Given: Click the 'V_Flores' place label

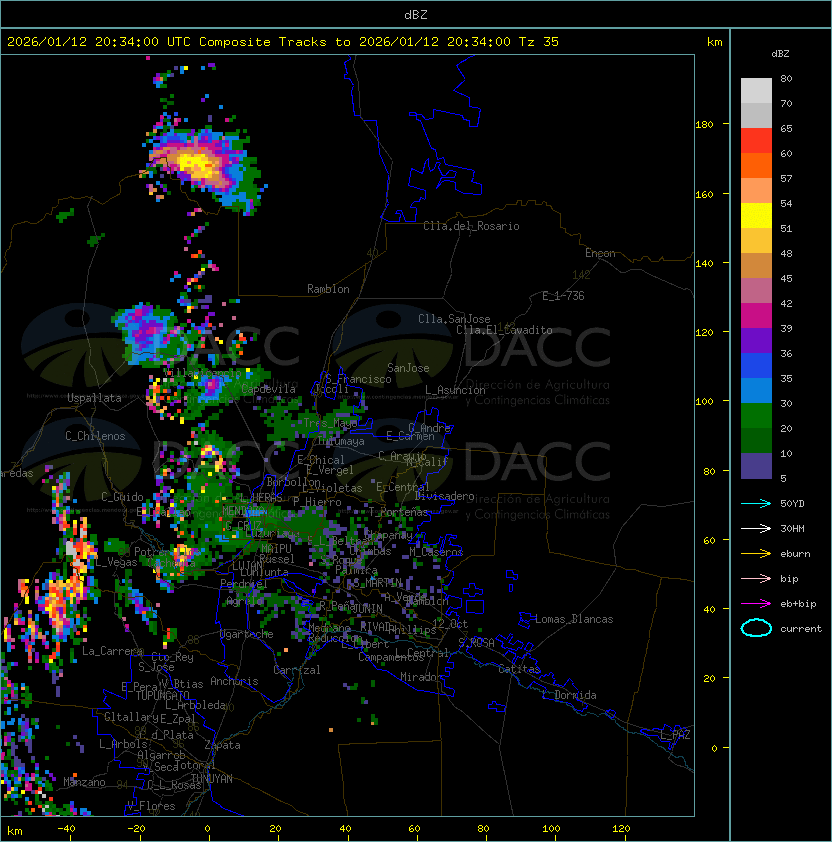Looking at the screenshot, I should point(151,806).
